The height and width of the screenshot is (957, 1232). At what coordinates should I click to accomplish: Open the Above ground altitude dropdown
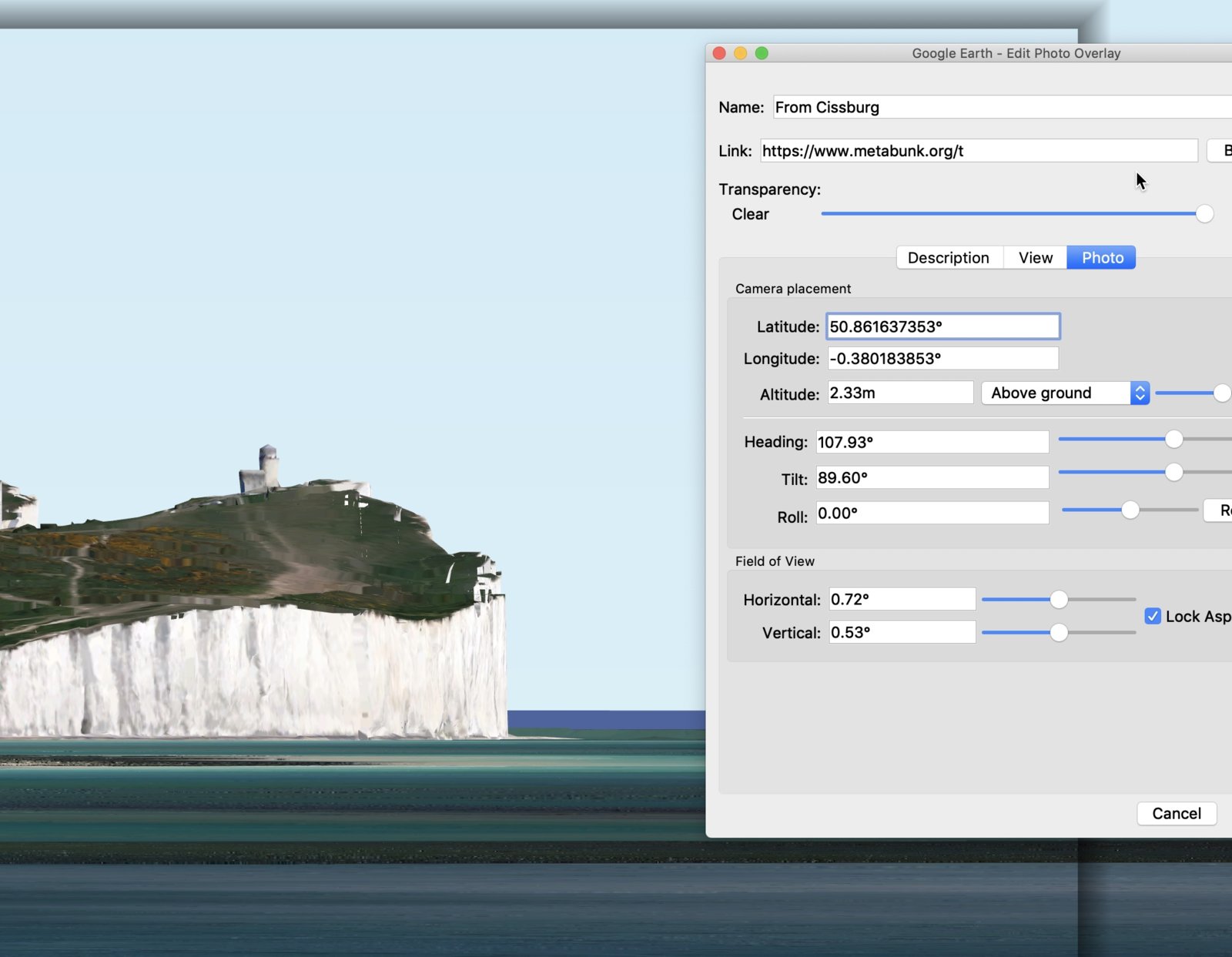click(x=1065, y=393)
